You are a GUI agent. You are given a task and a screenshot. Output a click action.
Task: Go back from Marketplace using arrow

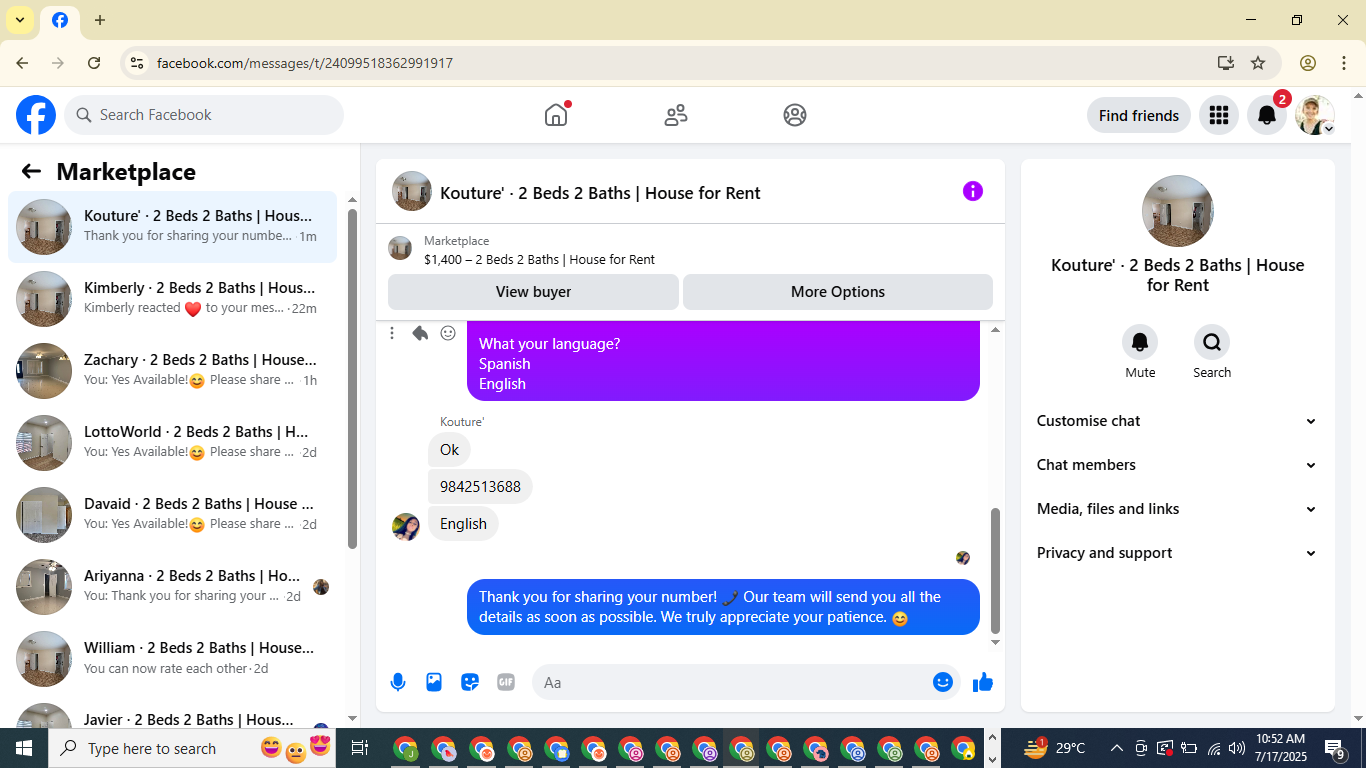pos(31,171)
